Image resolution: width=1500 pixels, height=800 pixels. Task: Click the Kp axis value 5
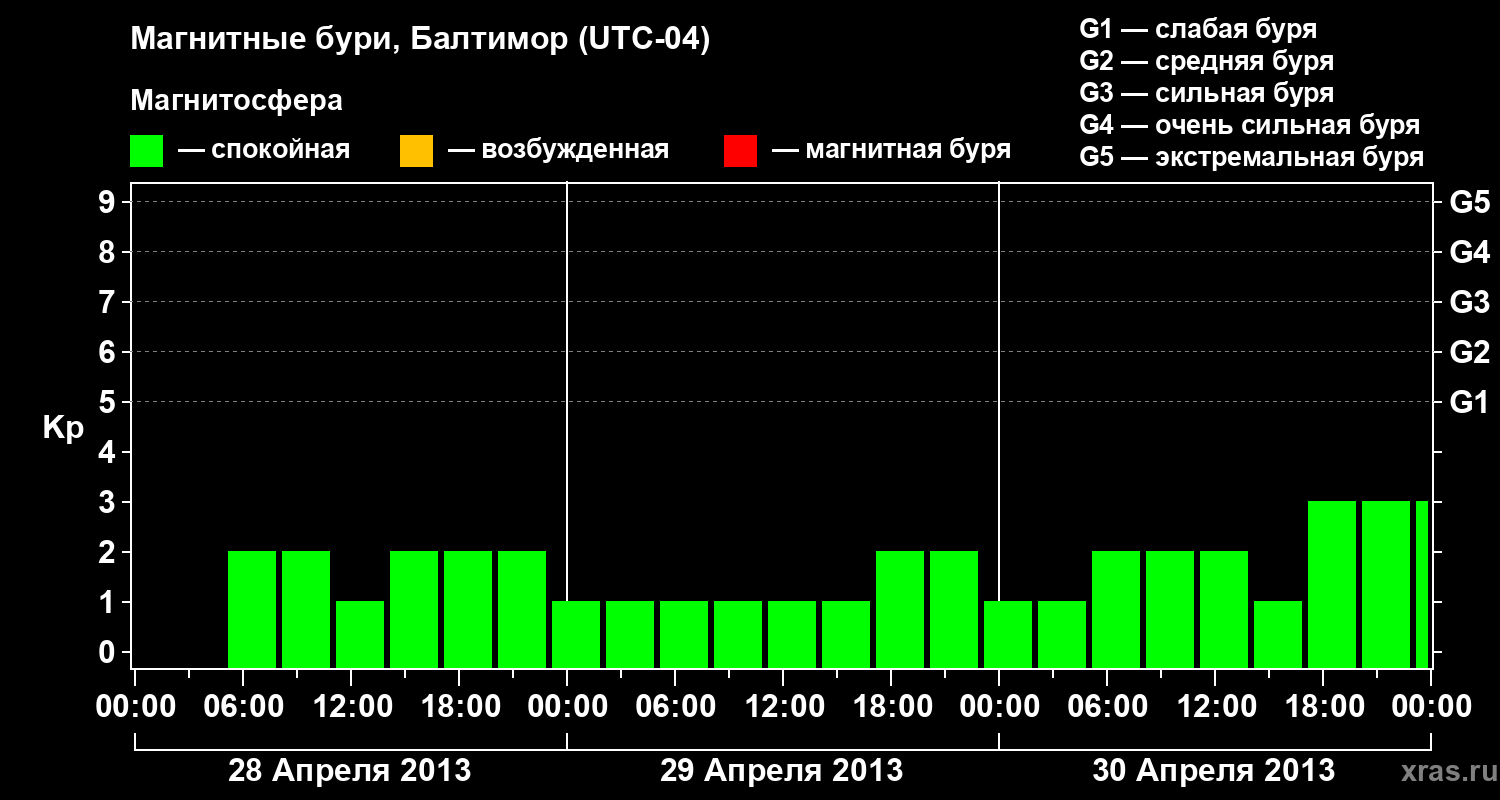109,402
